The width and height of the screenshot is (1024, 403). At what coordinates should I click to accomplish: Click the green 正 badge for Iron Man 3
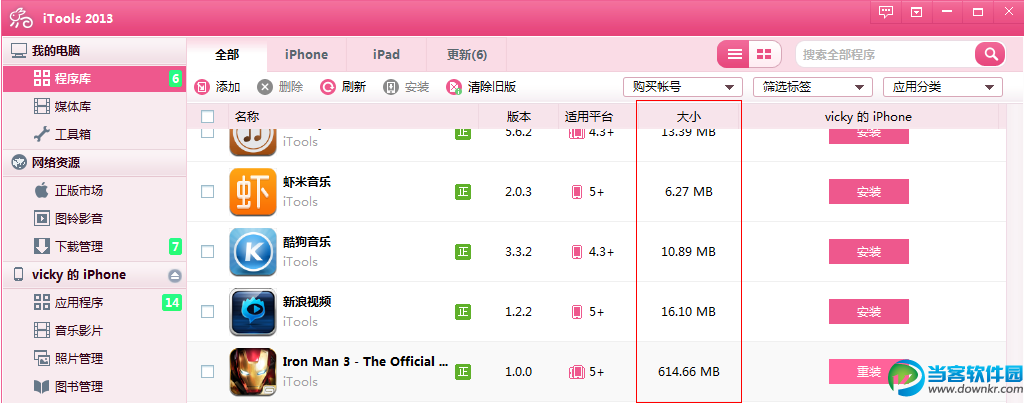(463, 372)
